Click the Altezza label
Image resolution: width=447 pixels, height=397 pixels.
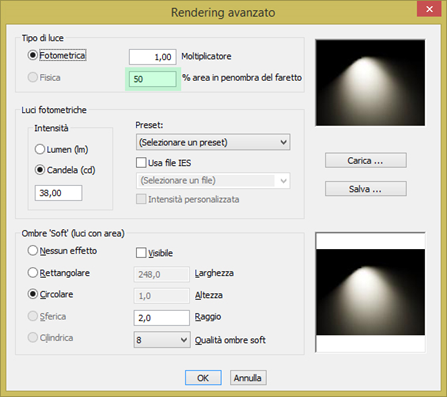[209, 295]
